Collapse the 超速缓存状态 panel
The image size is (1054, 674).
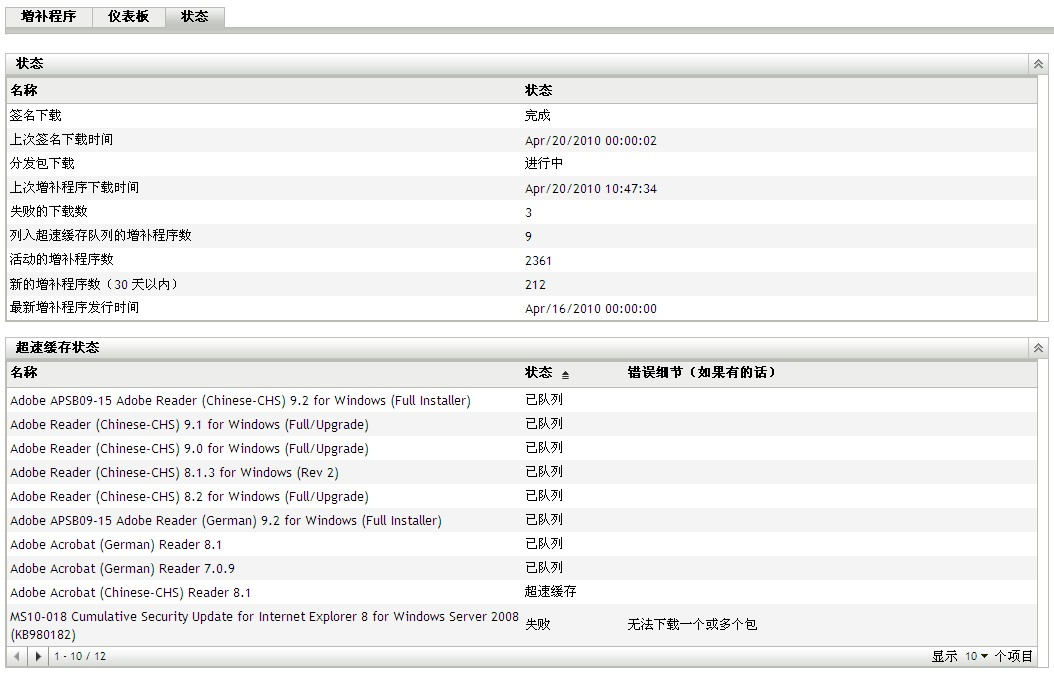1038,348
